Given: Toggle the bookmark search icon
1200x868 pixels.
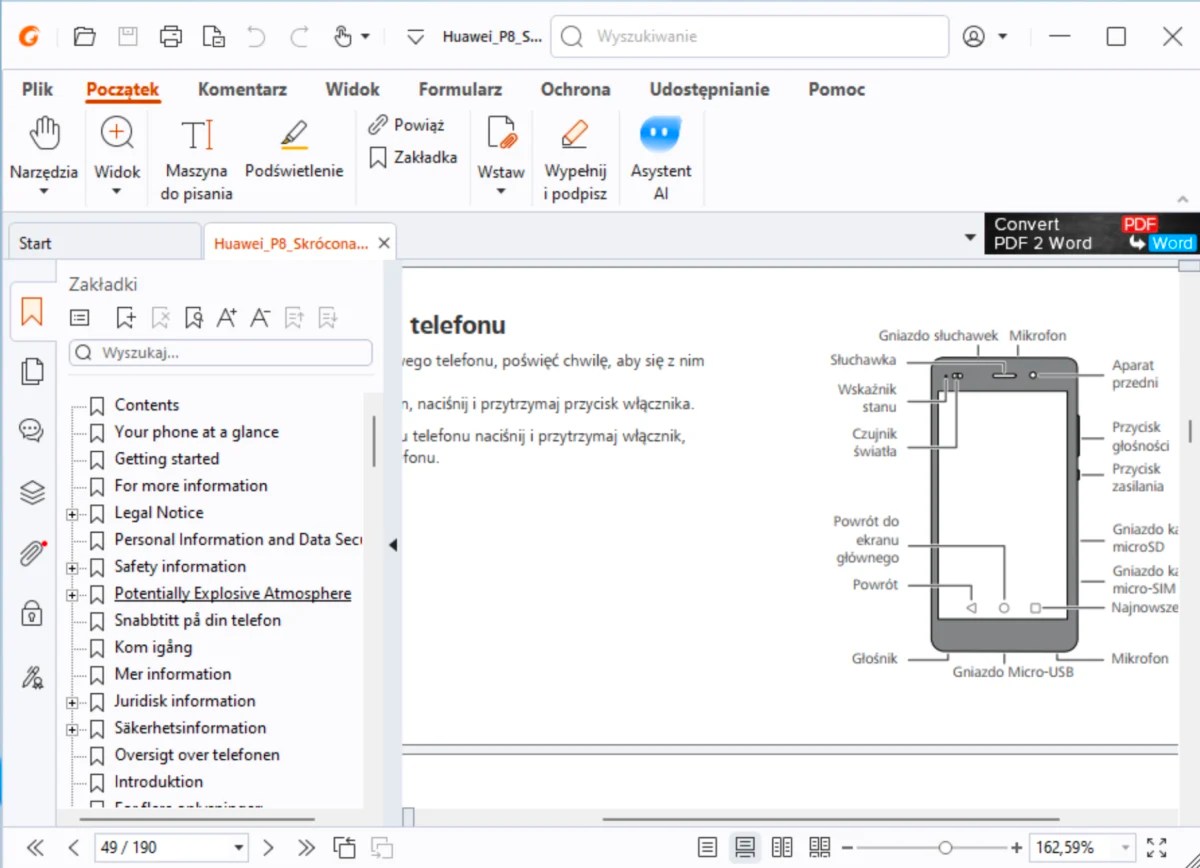Looking at the screenshot, I should (x=194, y=317).
